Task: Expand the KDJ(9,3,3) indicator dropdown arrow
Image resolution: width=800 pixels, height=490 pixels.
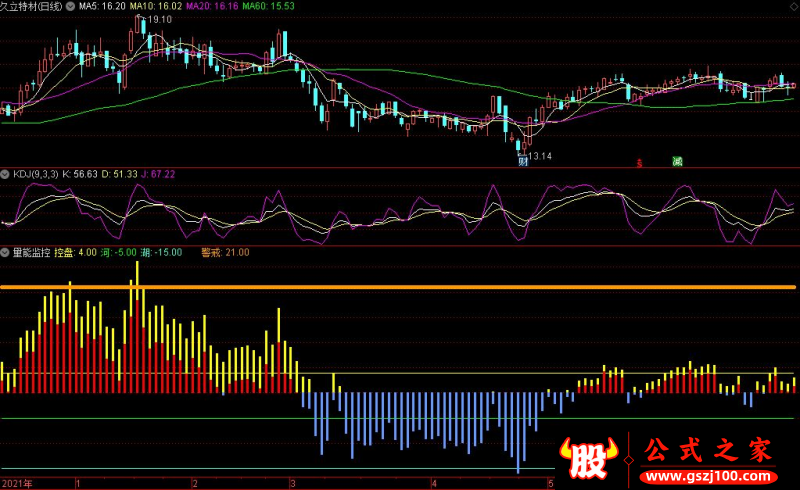Action: coord(5,175)
